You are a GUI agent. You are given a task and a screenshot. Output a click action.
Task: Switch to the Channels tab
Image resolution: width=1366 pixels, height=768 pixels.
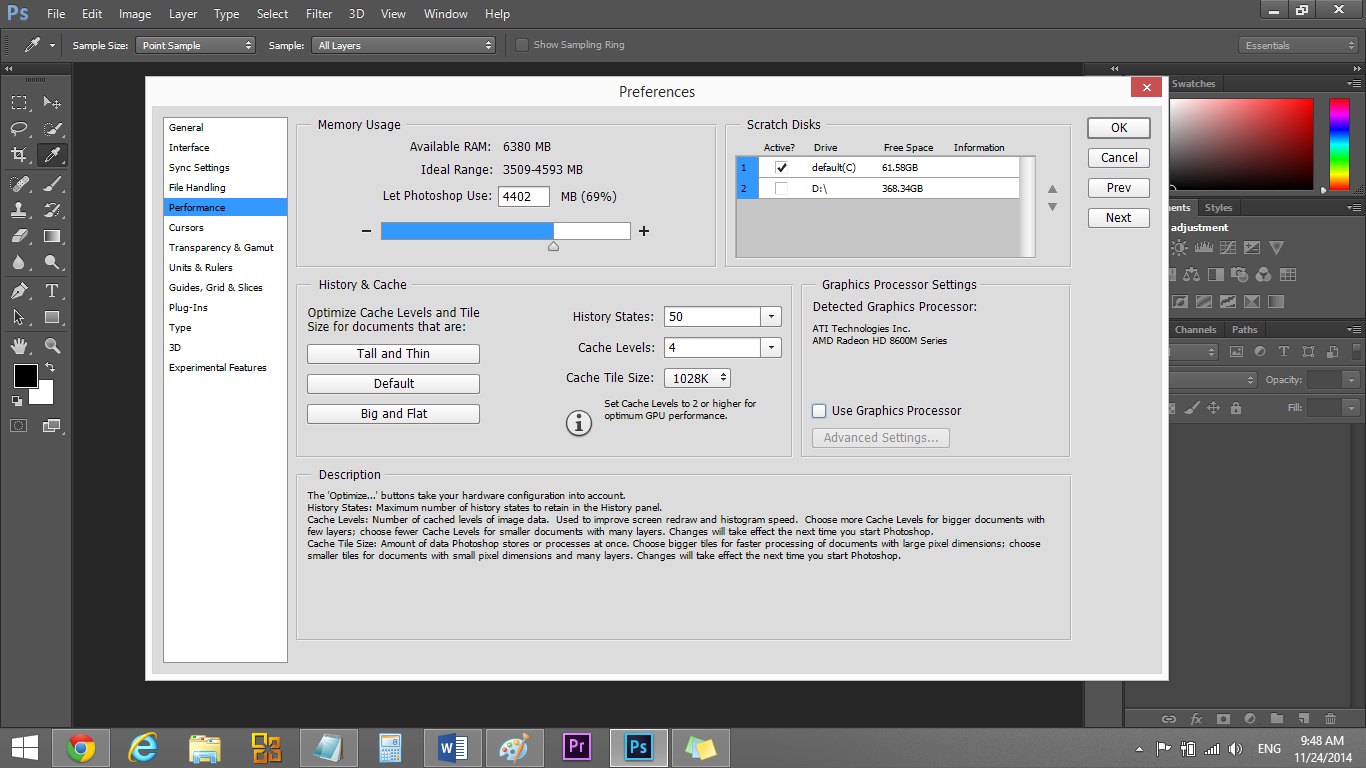click(x=1195, y=329)
